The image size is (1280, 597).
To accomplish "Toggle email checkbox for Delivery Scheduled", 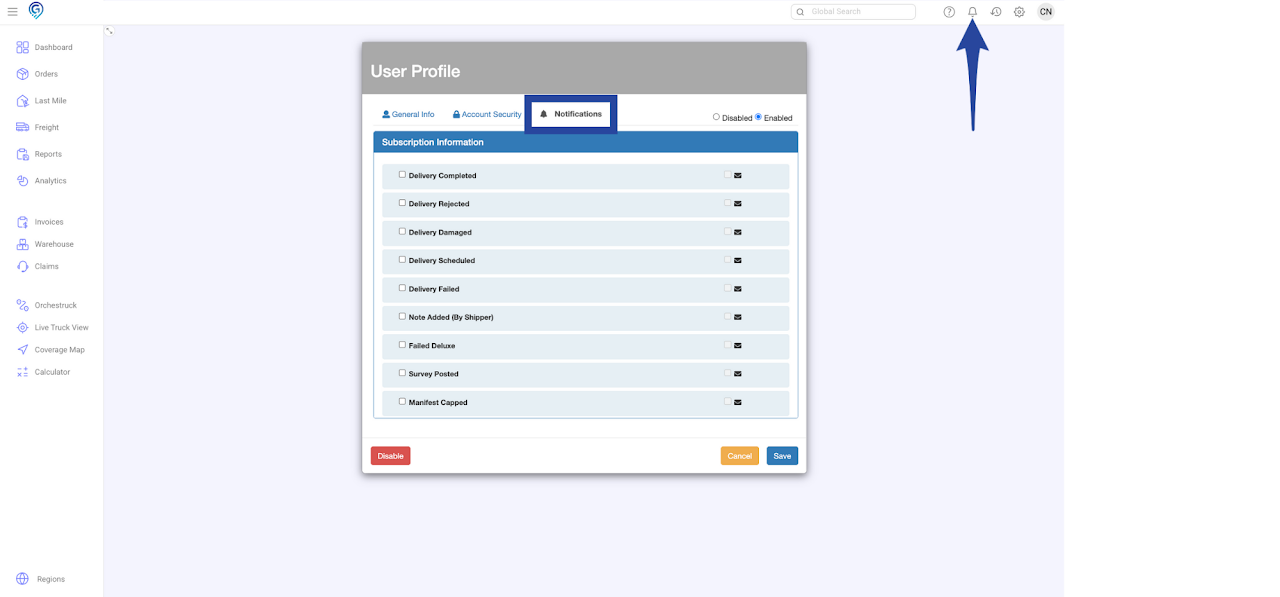I will click(728, 260).
